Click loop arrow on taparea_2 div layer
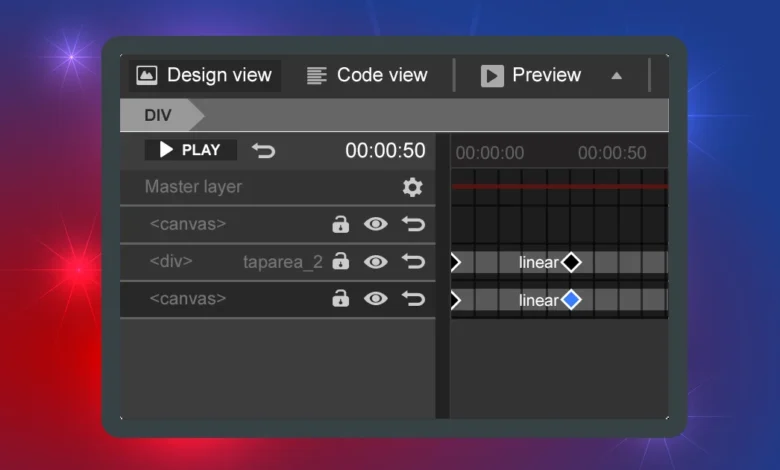The width and height of the screenshot is (780, 470). click(x=413, y=261)
